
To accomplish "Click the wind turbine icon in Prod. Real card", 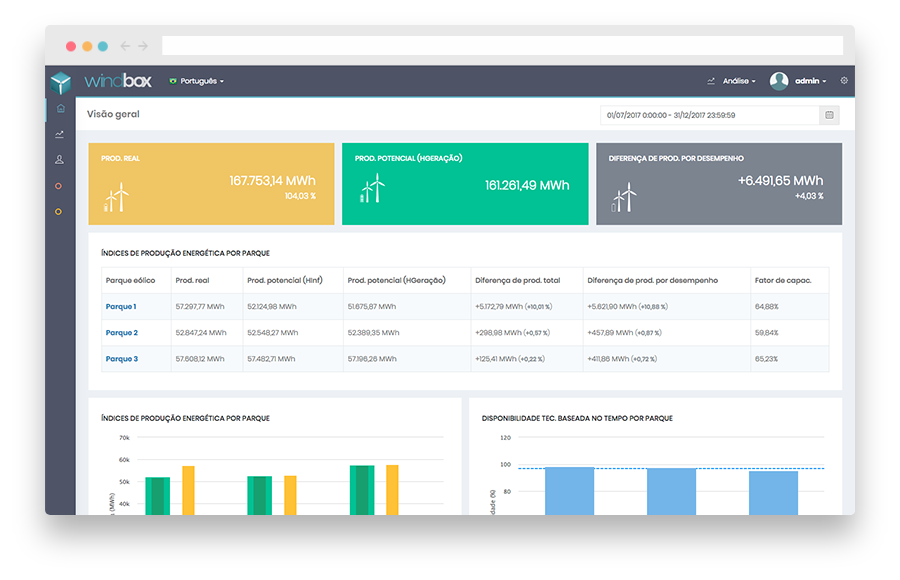I will click(117, 196).
